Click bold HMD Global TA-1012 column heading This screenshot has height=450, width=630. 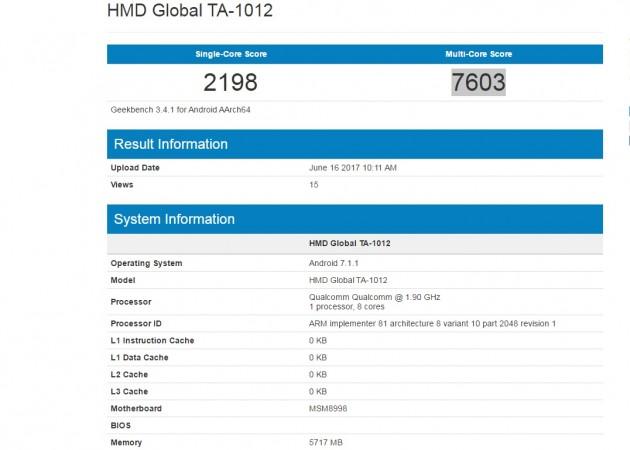350,243
